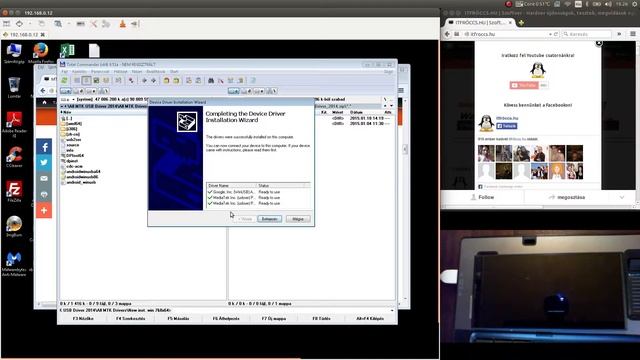Screen dimensions: 640x360
Task: Open right panel directory history dropdown arrow
Action: (391, 106)
